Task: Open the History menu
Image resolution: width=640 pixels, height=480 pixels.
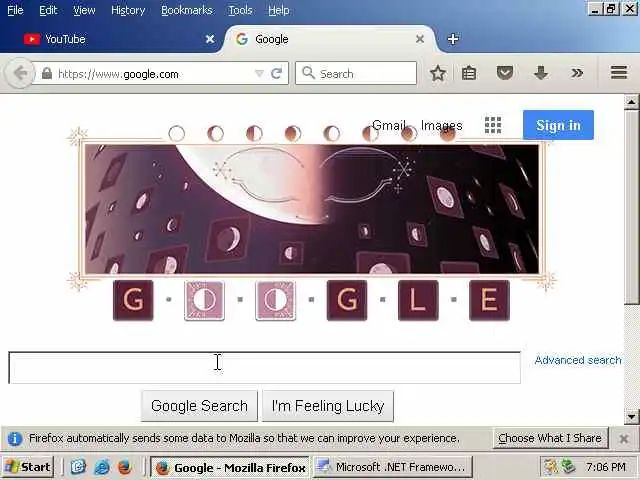Action: [x=128, y=10]
